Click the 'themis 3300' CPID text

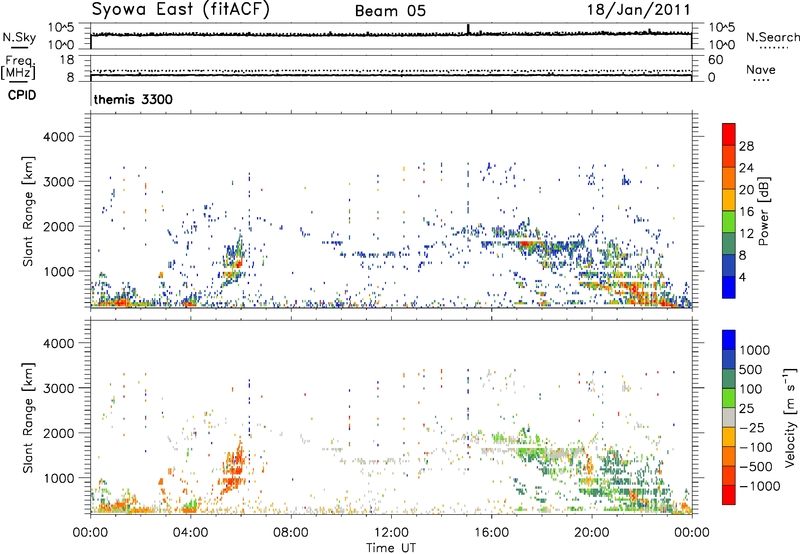coord(133,99)
